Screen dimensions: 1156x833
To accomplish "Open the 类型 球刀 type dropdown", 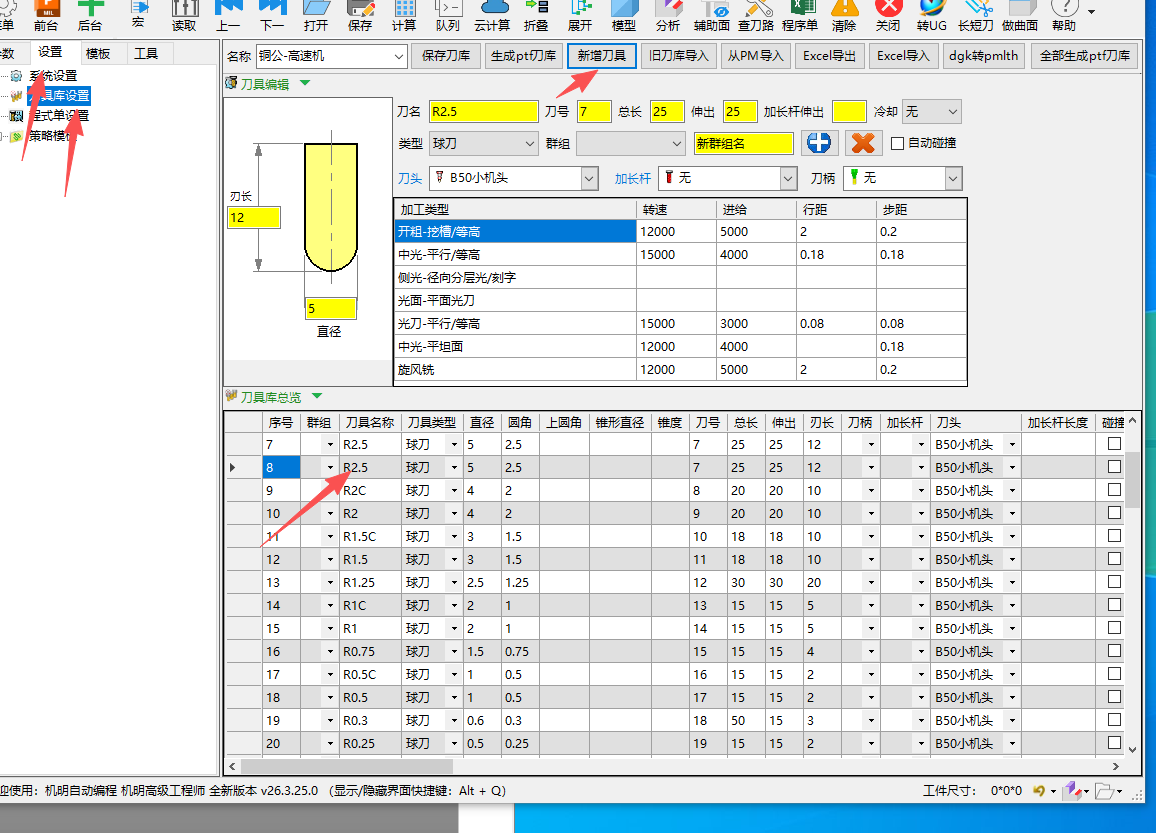I will [529, 143].
